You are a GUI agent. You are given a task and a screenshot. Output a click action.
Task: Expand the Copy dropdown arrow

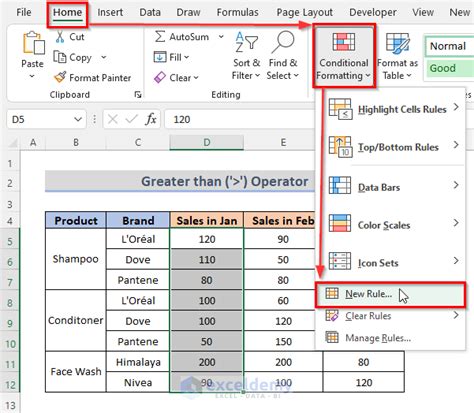click(x=104, y=57)
